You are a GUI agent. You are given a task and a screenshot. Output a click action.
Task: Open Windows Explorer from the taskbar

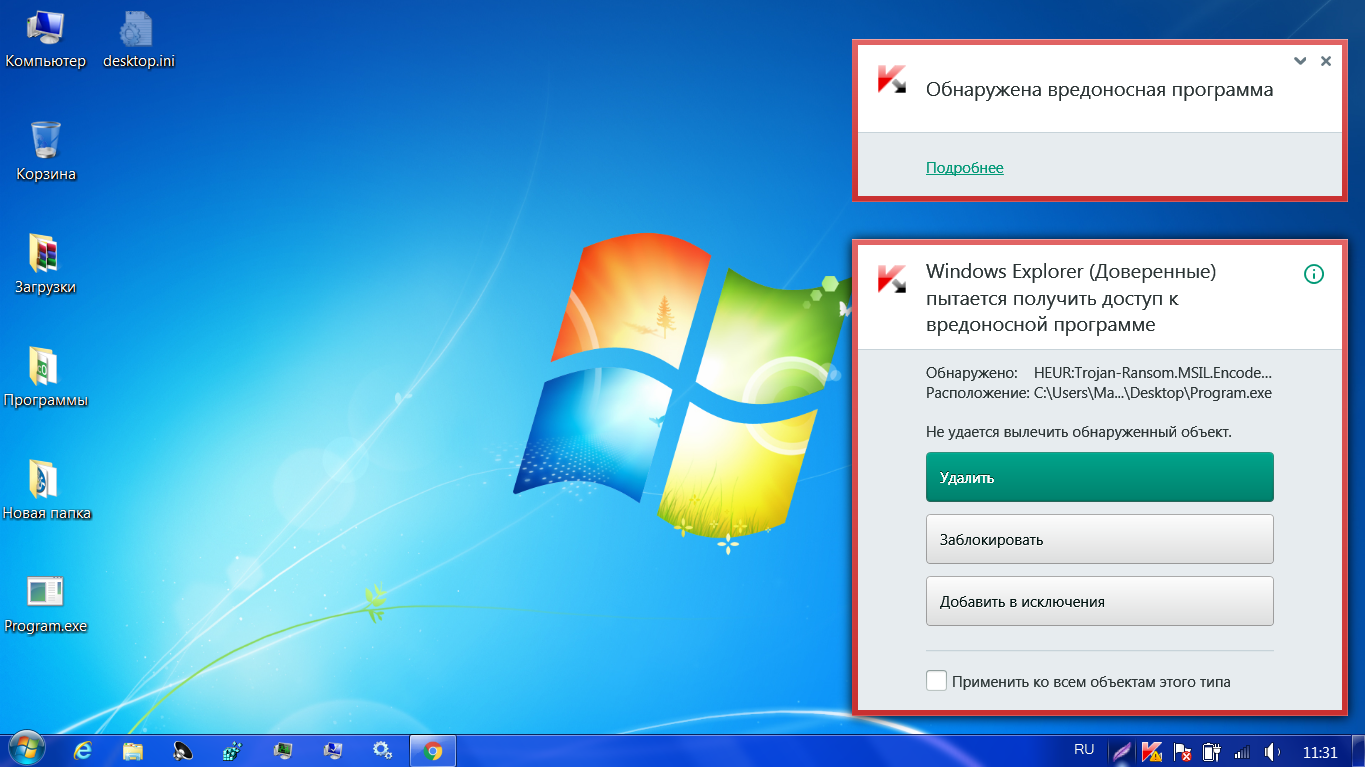pos(133,751)
